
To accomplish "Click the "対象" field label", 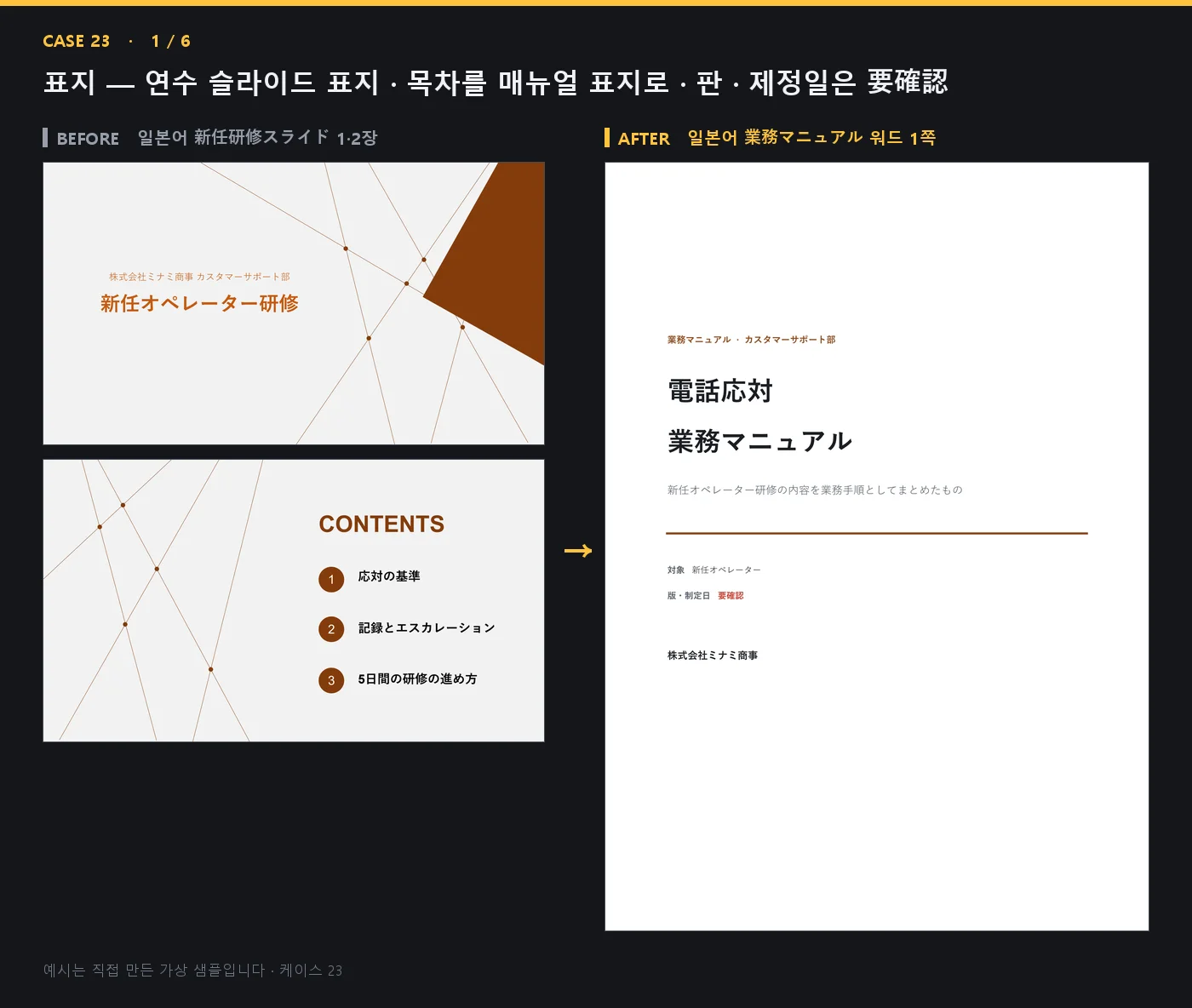I will 676,570.
